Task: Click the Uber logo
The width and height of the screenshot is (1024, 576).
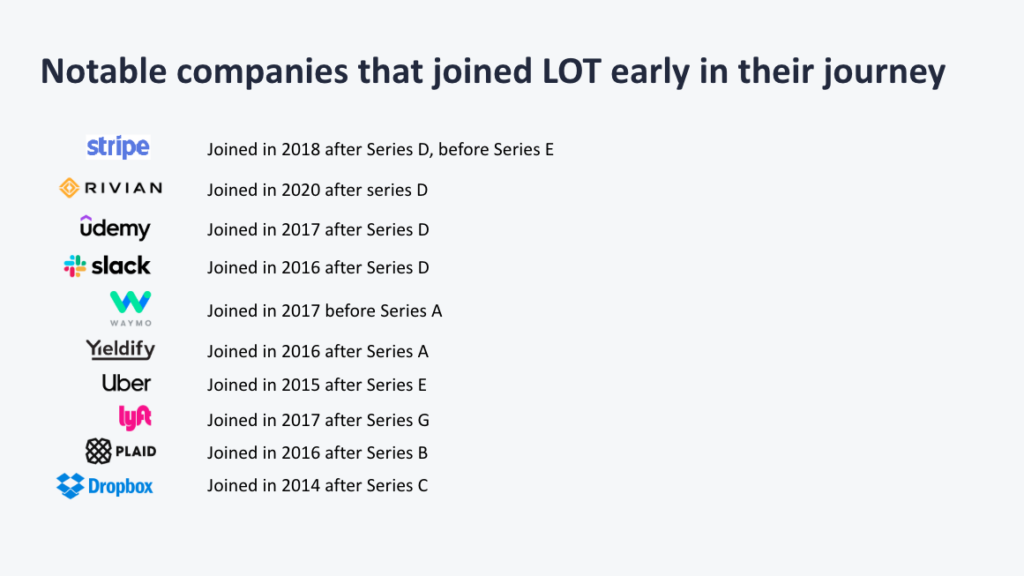Action: pyautogui.click(x=126, y=383)
